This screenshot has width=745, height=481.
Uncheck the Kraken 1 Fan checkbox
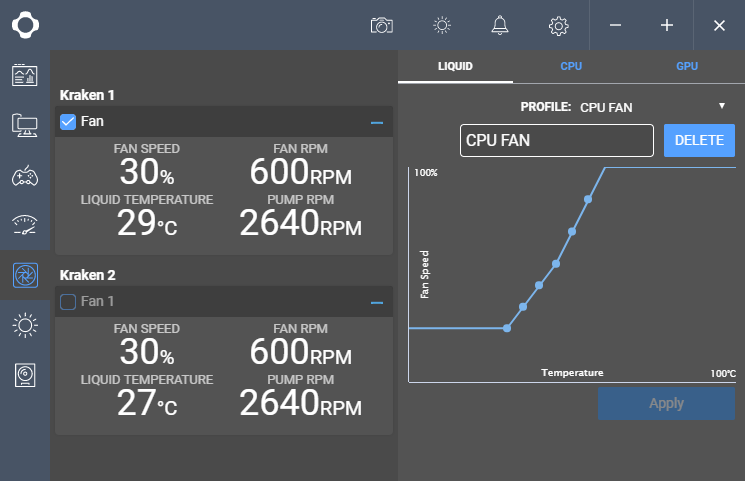coord(68,122)
